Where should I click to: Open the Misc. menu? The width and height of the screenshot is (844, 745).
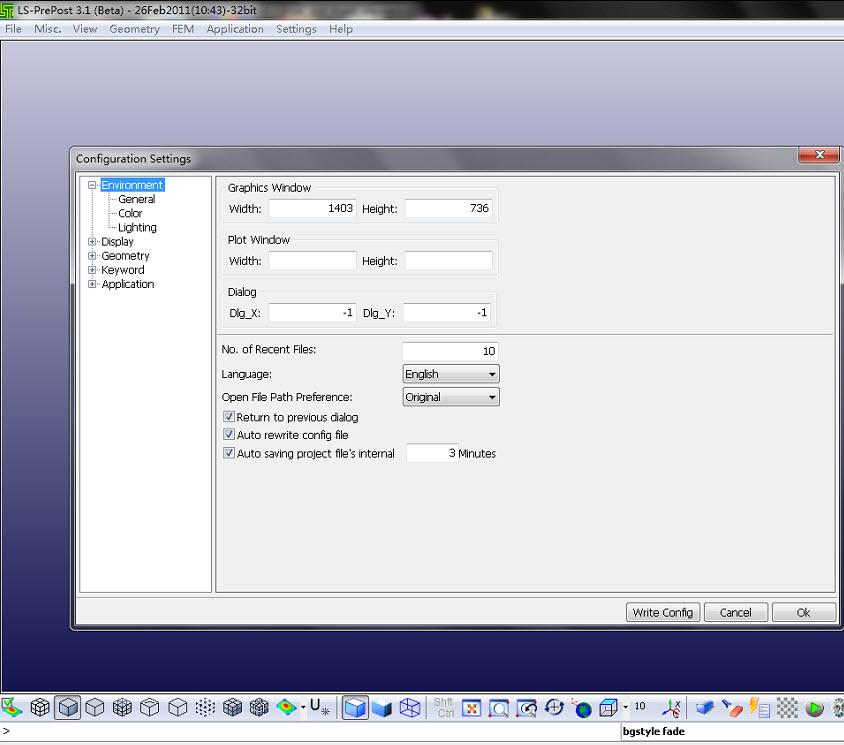(x=47, y=29)
